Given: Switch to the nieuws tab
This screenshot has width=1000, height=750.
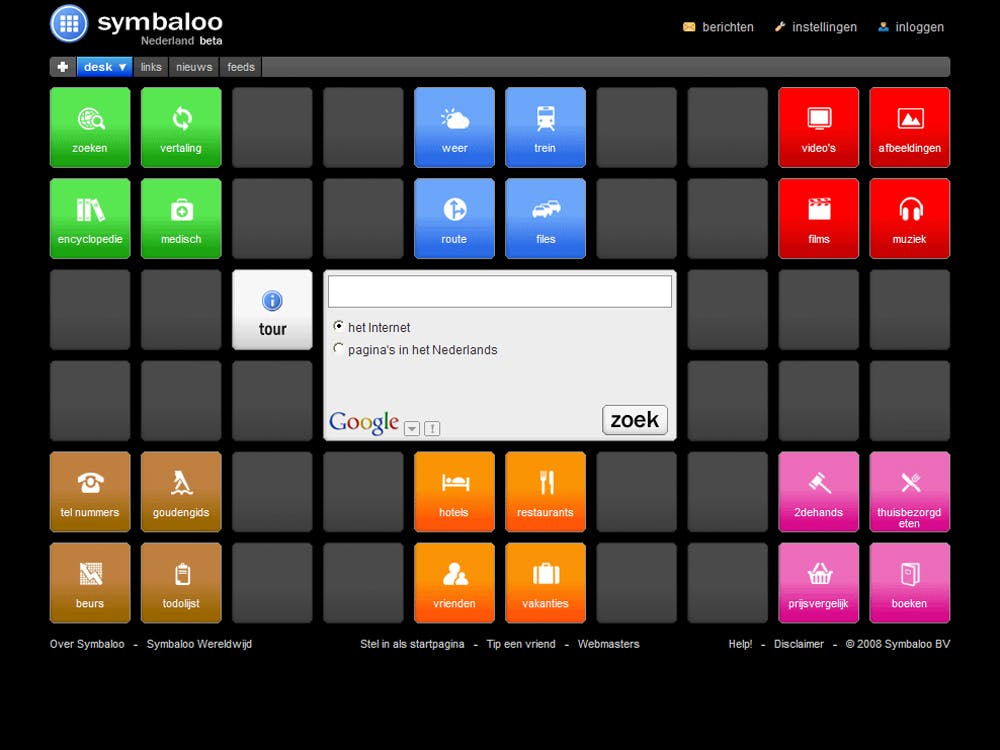Looking at the screenshot, I should [194, 67].
